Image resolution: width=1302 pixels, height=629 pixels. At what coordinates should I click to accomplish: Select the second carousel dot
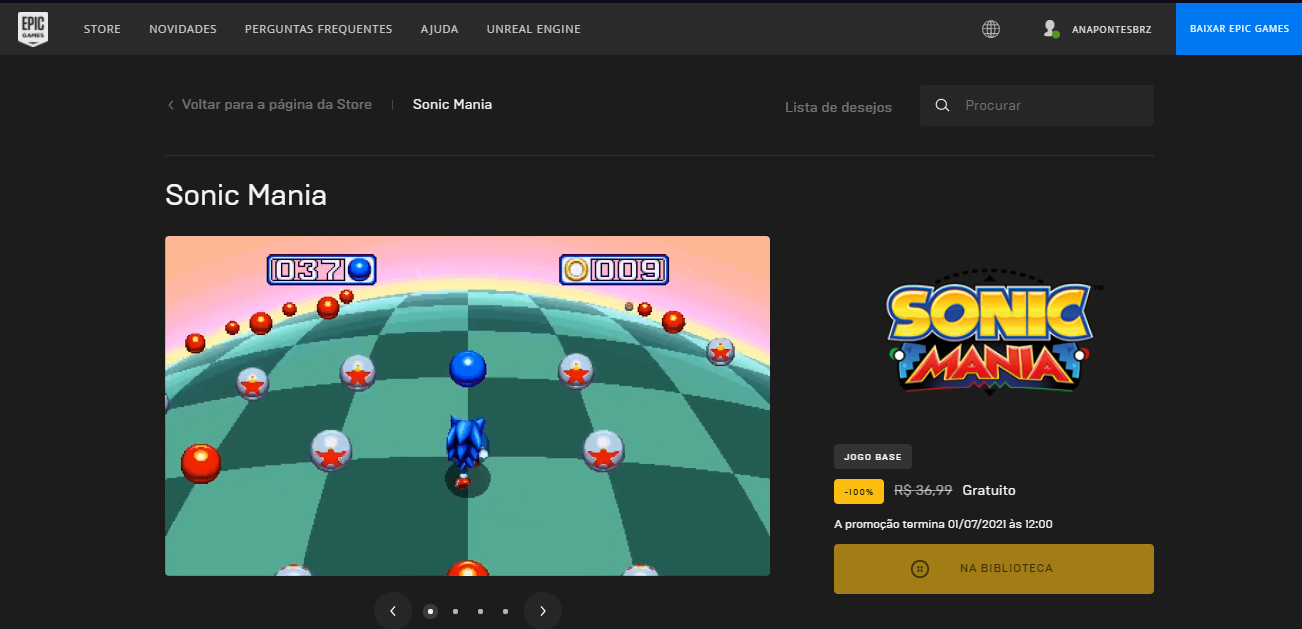click(x=455, y=611)
